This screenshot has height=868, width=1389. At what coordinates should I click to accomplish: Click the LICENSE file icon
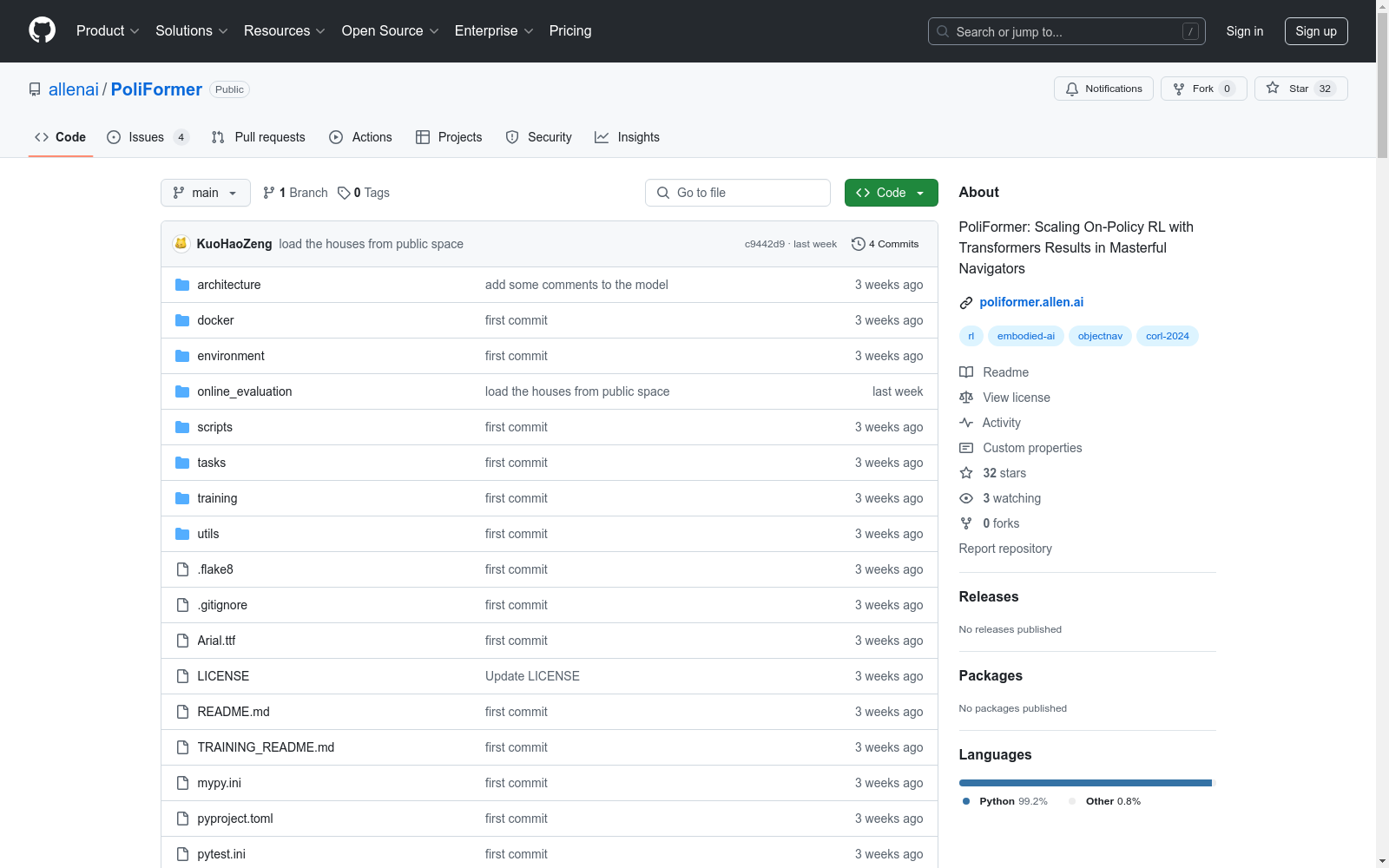182,676
